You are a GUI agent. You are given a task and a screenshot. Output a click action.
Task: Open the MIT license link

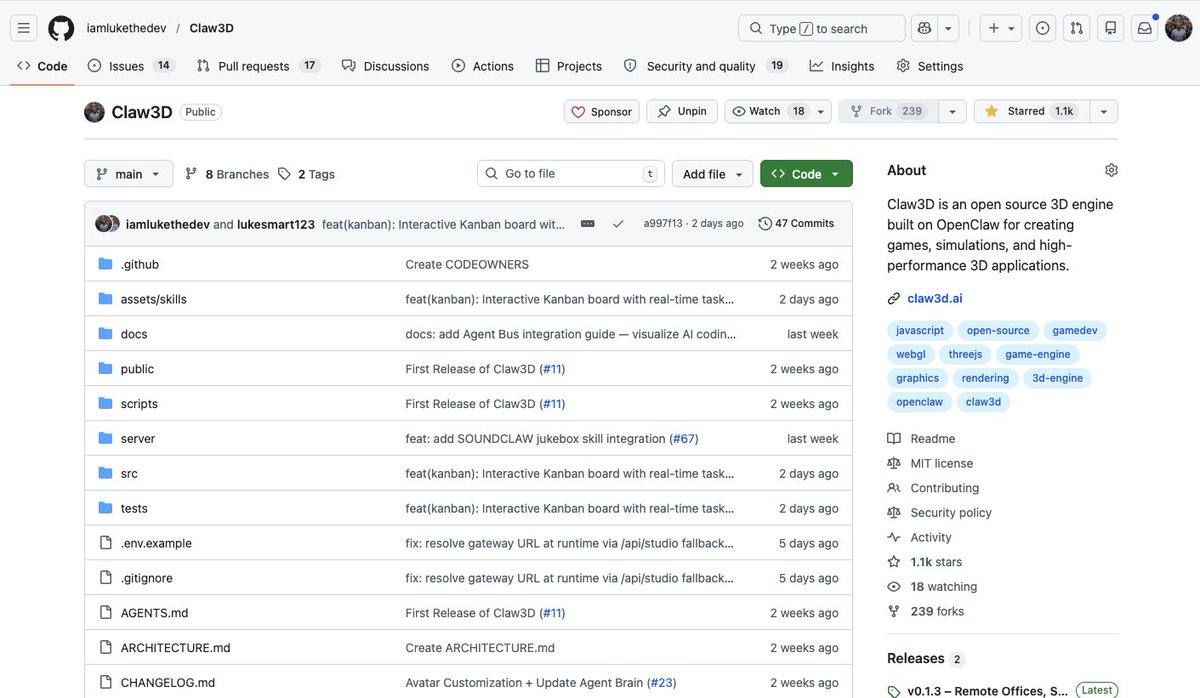pos(941,463)
